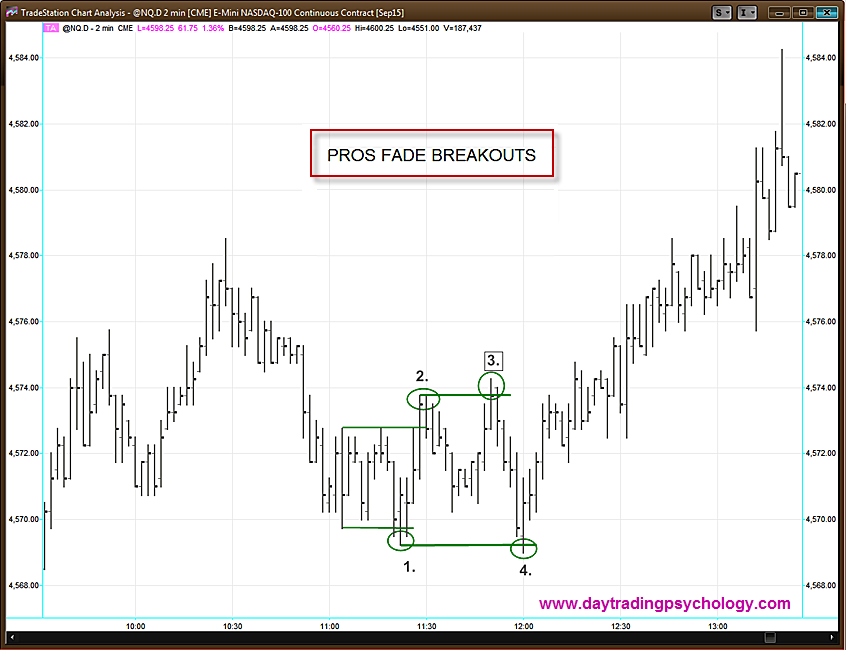Click the green circle marker above label 4.
Screen dimensions: 846x650
point(524,547)
